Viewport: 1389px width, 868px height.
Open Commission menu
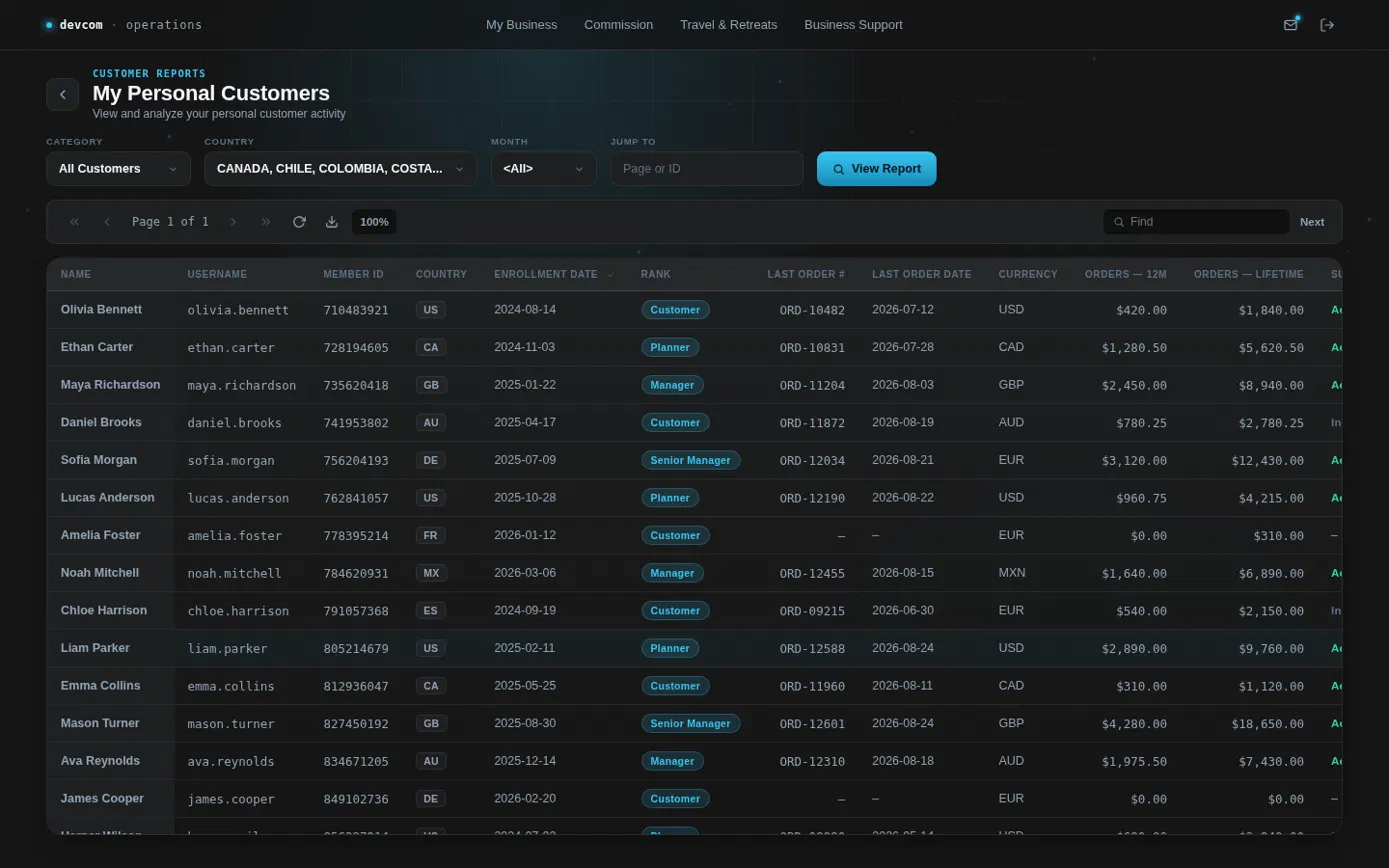(x=618, y=25)
